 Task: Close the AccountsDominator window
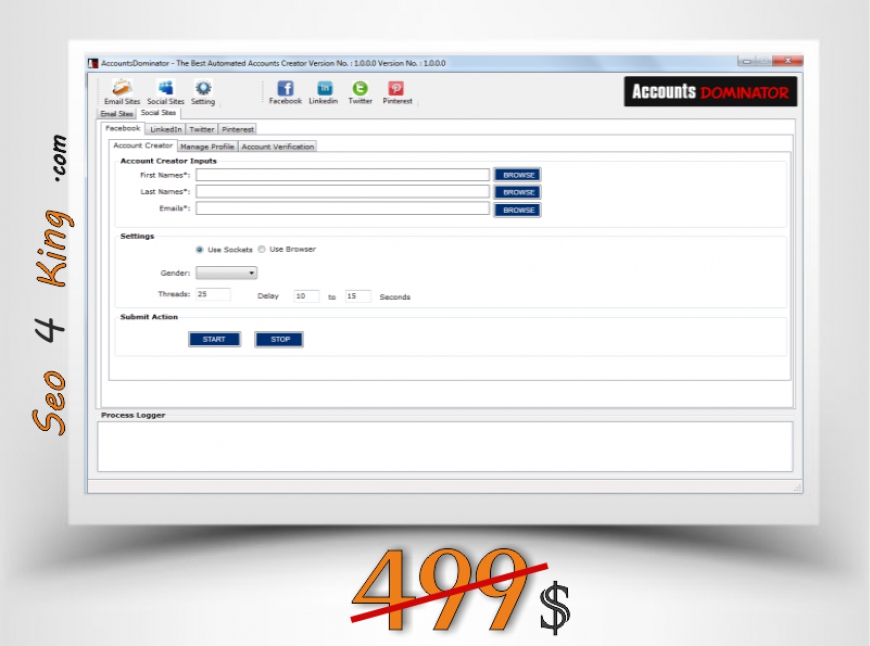coord(788,60)
